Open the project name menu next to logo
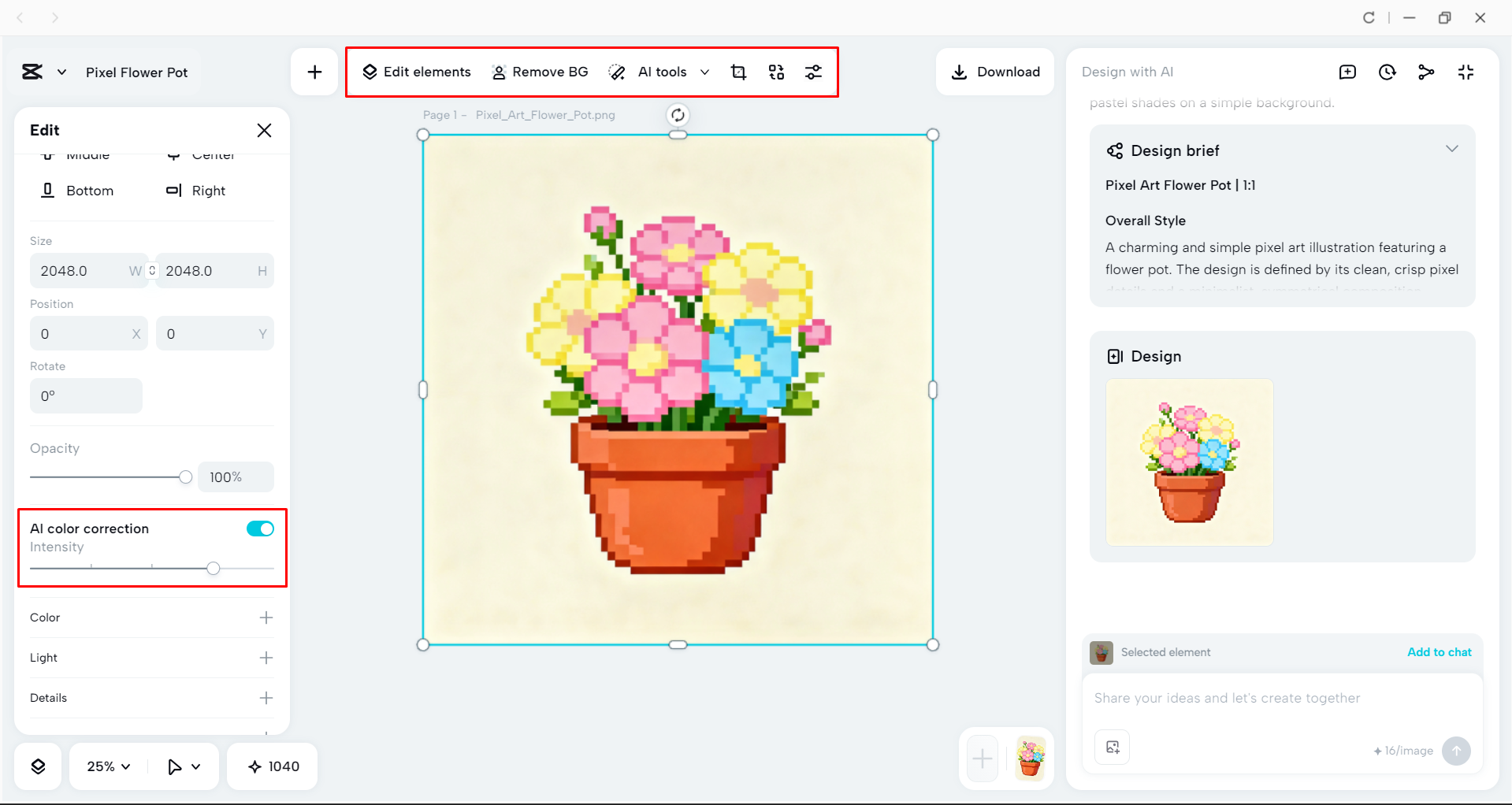This screenshot has height=805, width=1512. [62, 72]
